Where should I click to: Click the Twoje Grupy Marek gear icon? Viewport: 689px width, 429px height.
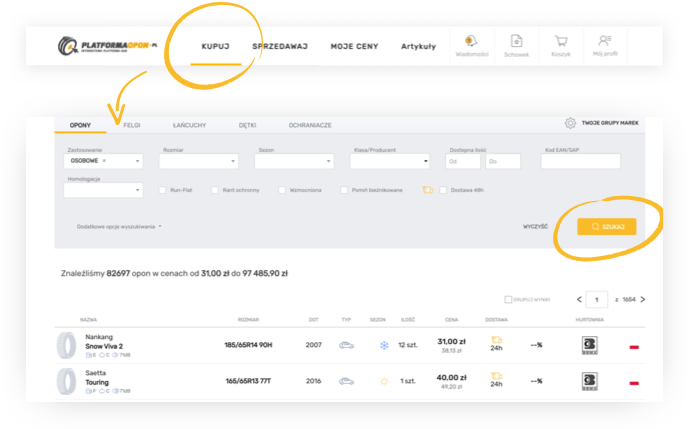coord(570,123)
